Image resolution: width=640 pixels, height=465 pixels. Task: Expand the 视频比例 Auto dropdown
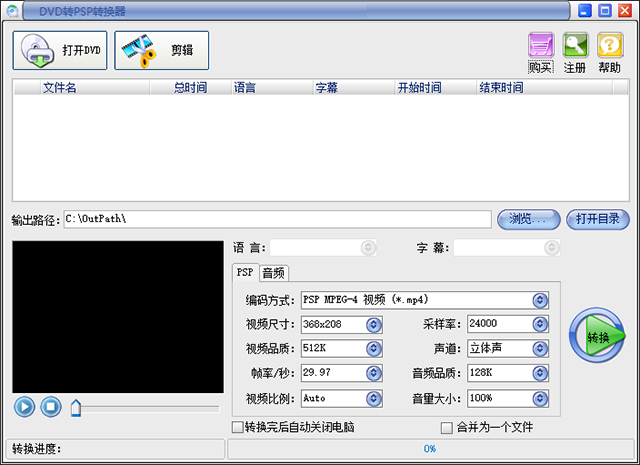pyautogui.click(x=373, y=398)
